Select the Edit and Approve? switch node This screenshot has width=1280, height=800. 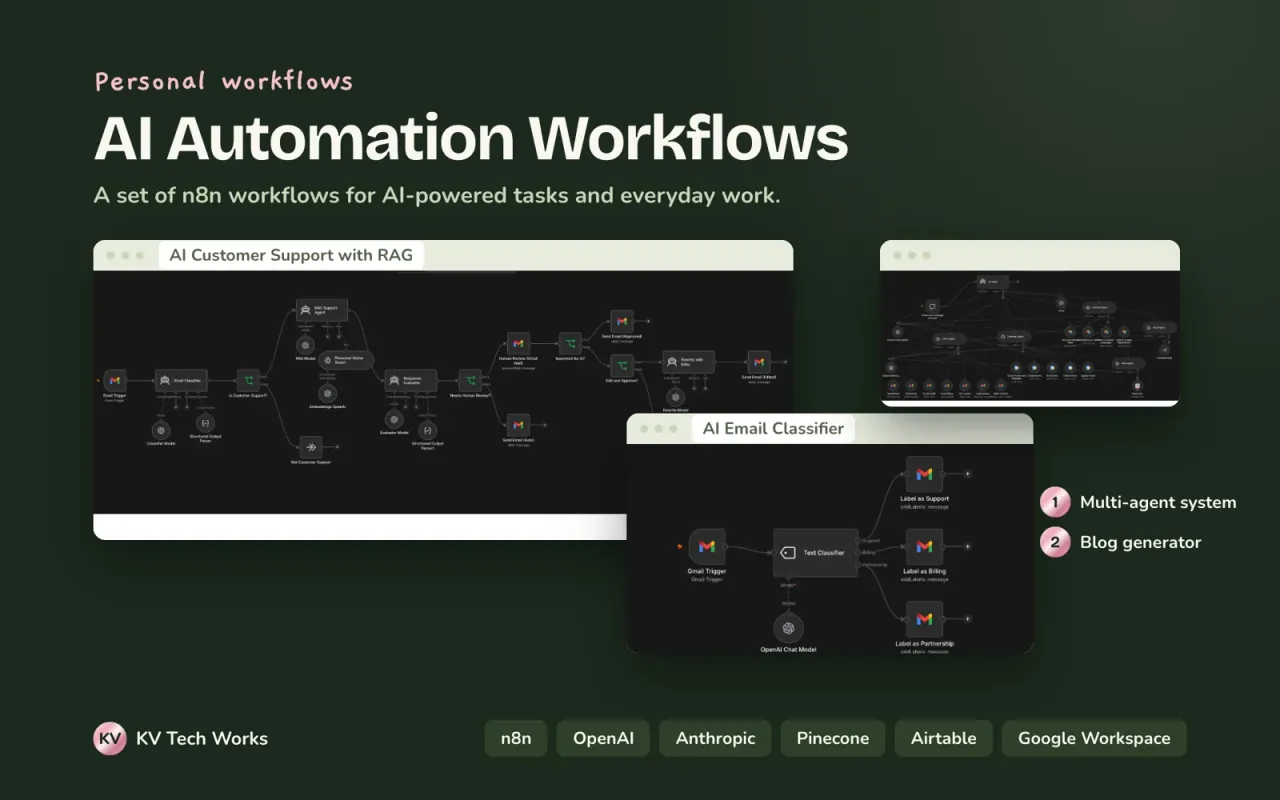coord(622,367)
